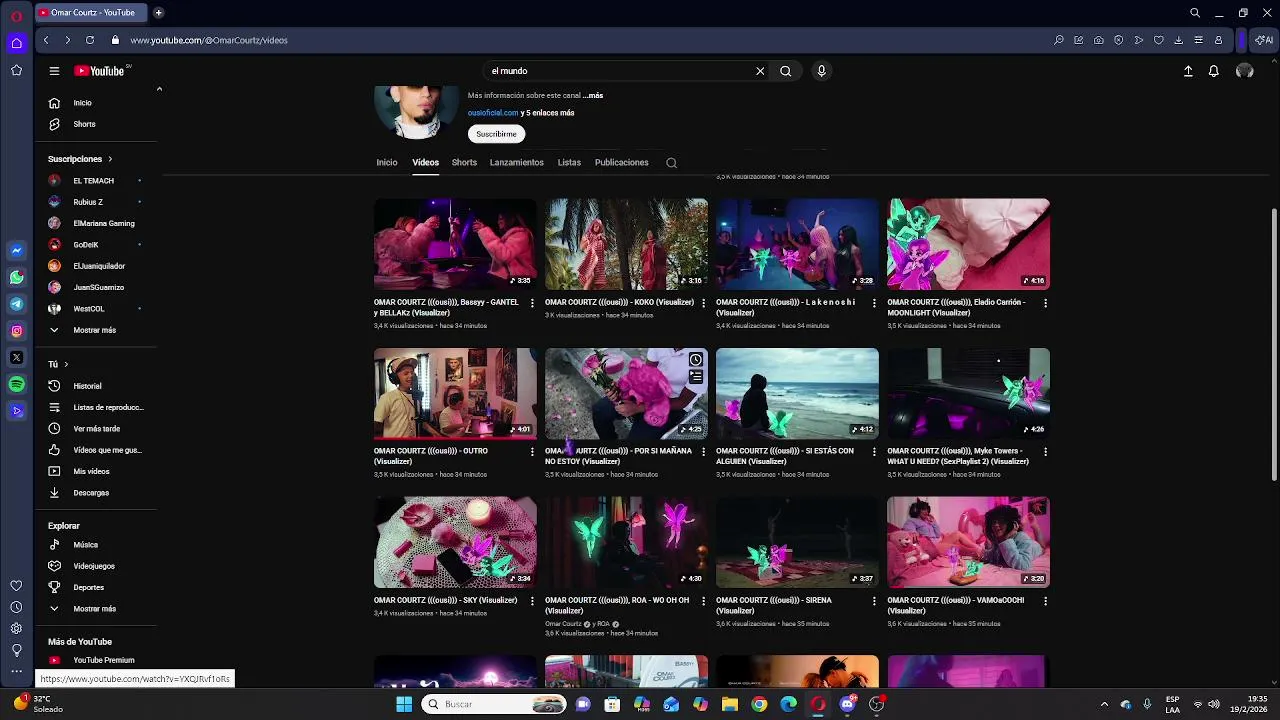The width and height of the screenshot is (1280, 720).
Task: Open Google Chrome from taskbar
Action: click(759, 704)
